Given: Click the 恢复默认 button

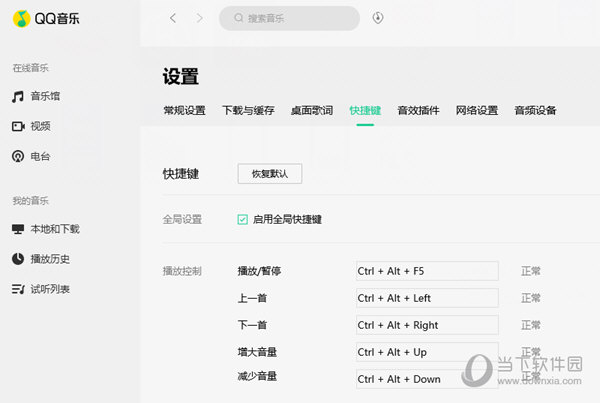Looking at the screenshot, I should coord(270,174).
